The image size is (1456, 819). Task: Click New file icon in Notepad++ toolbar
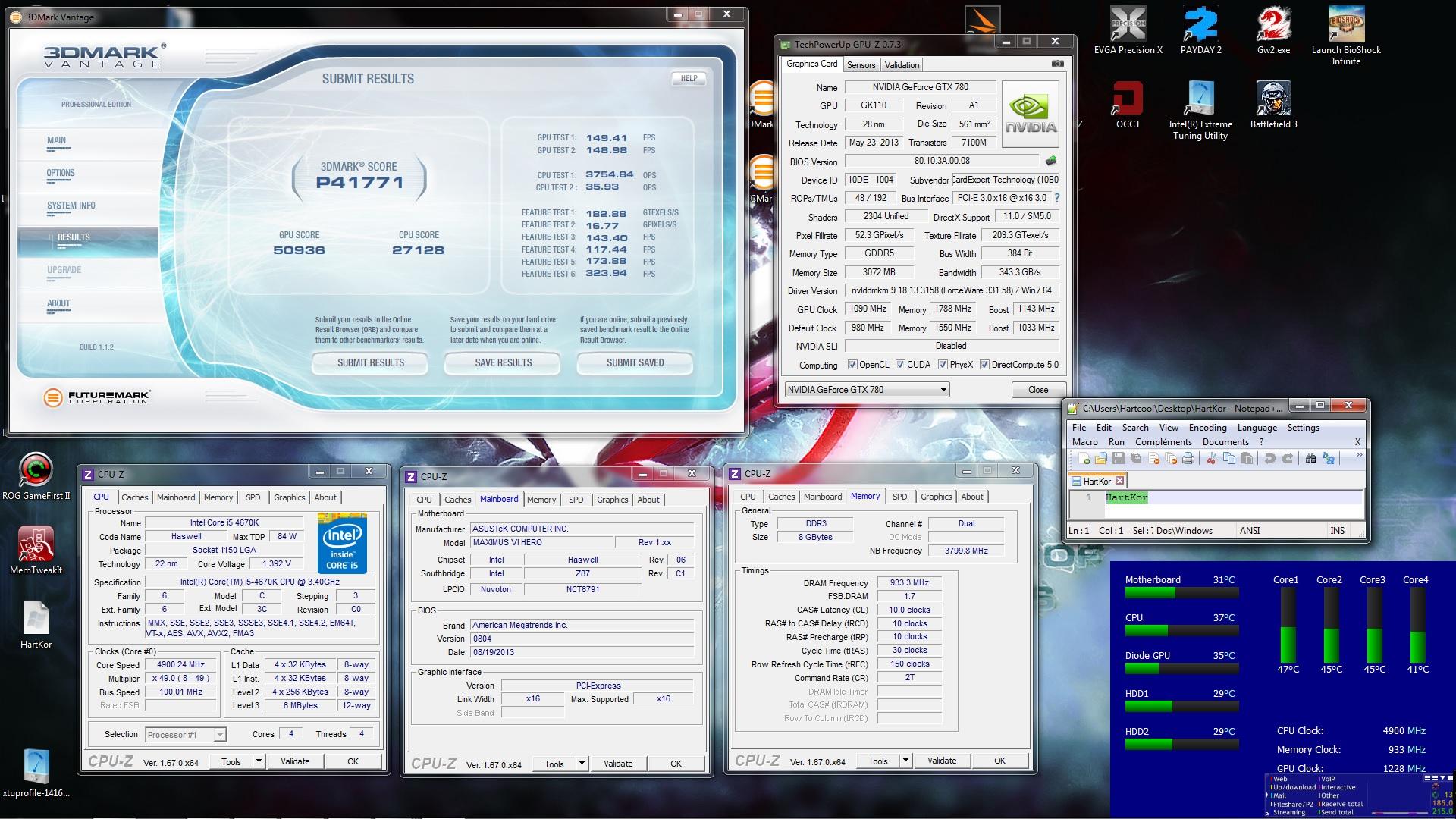(x=1084, y=459)
